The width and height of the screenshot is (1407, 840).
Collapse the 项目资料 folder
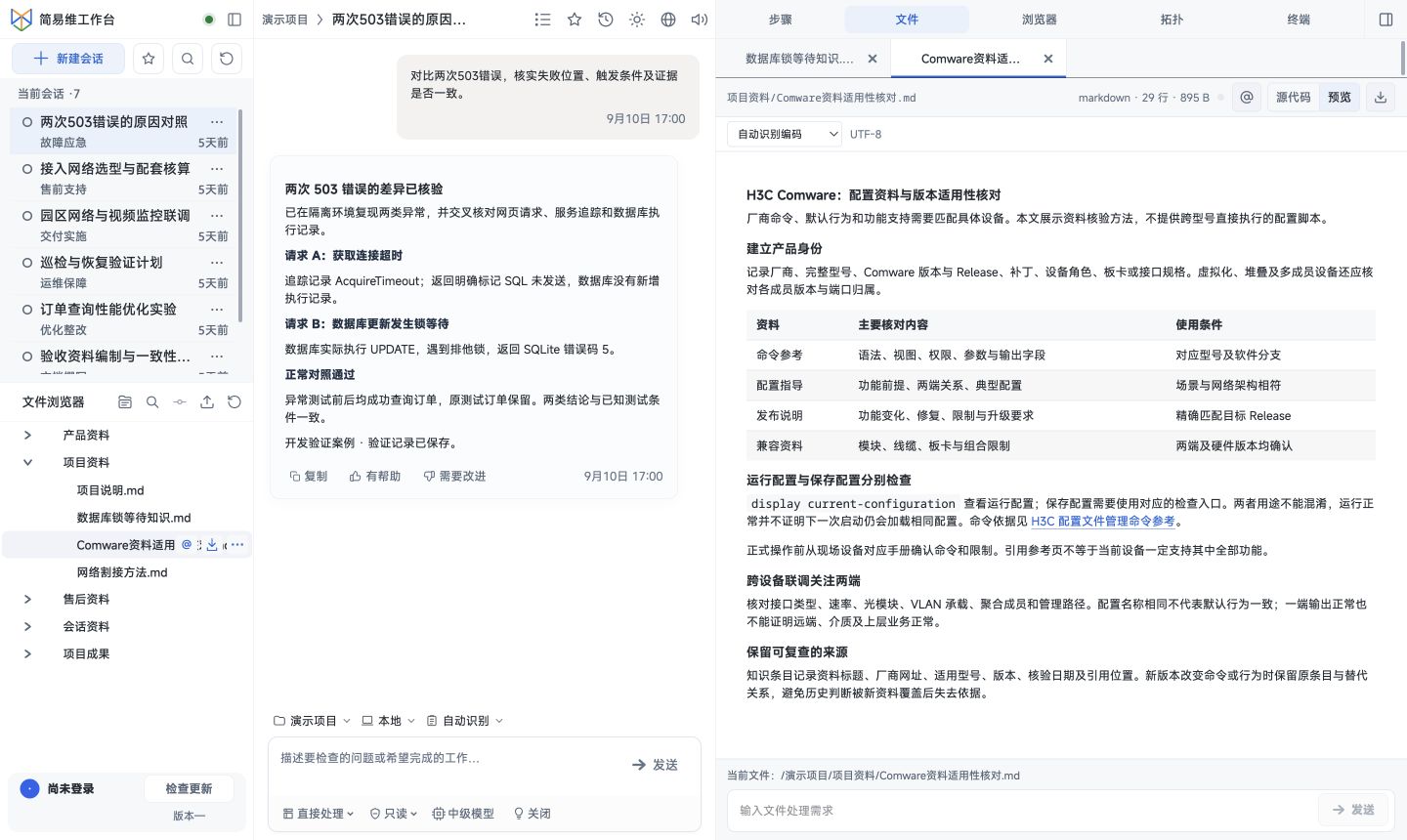tap(27, 463)
